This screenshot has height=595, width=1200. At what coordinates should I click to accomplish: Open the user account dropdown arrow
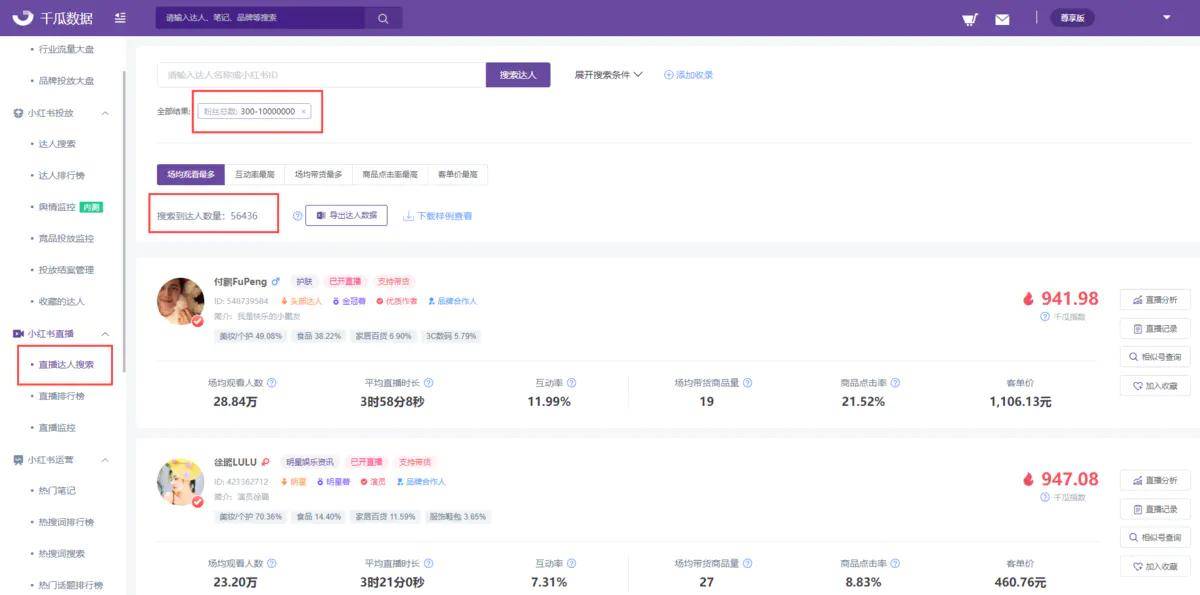point(1166,18)
